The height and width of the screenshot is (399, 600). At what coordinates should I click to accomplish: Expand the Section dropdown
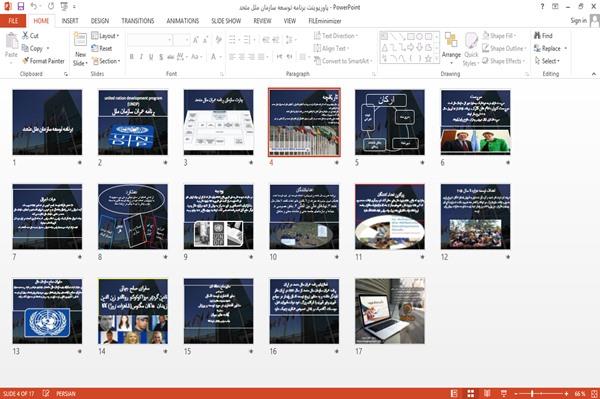106,61
